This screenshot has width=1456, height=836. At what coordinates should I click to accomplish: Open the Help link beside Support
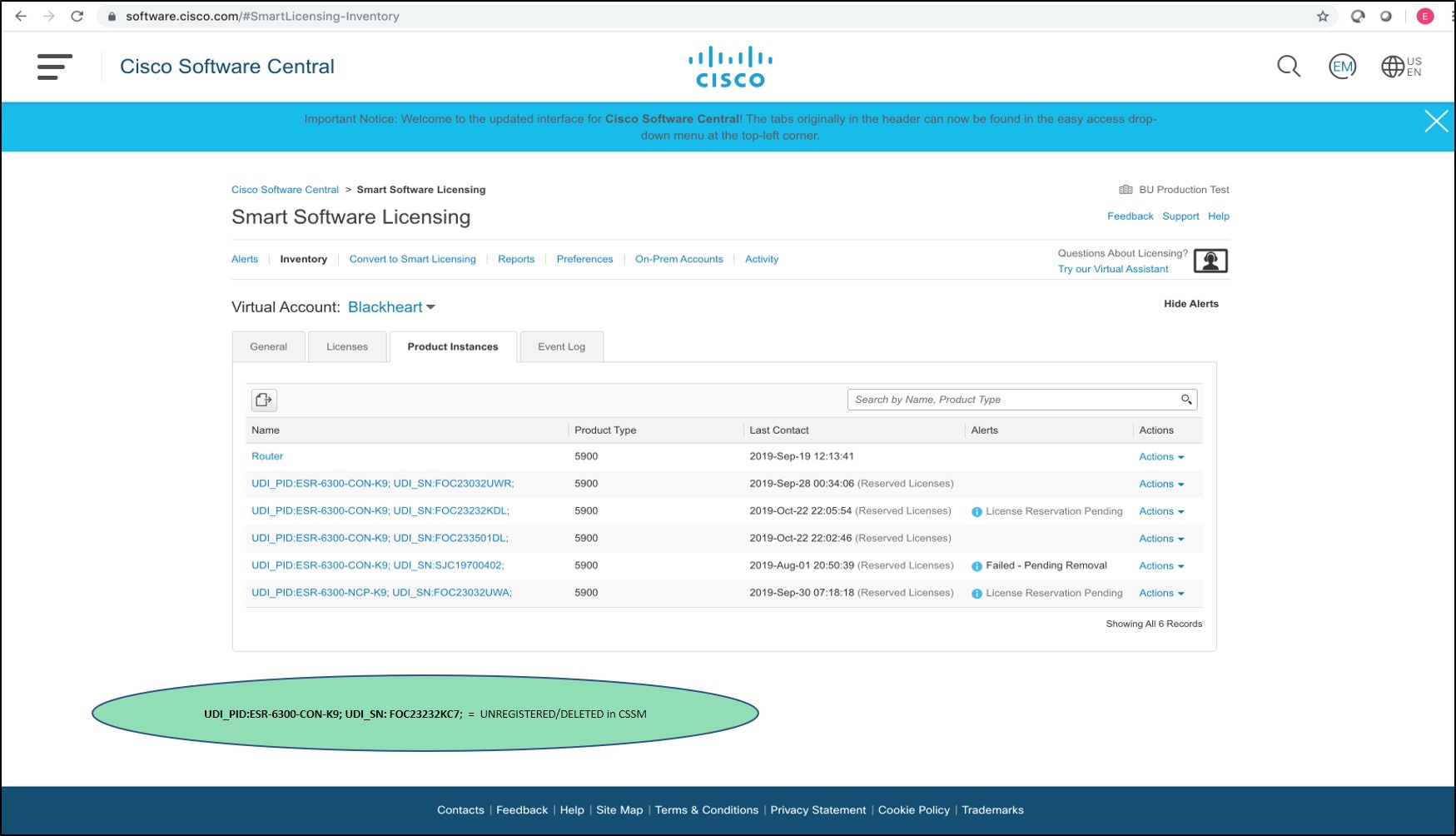(x=1219, y=216)
